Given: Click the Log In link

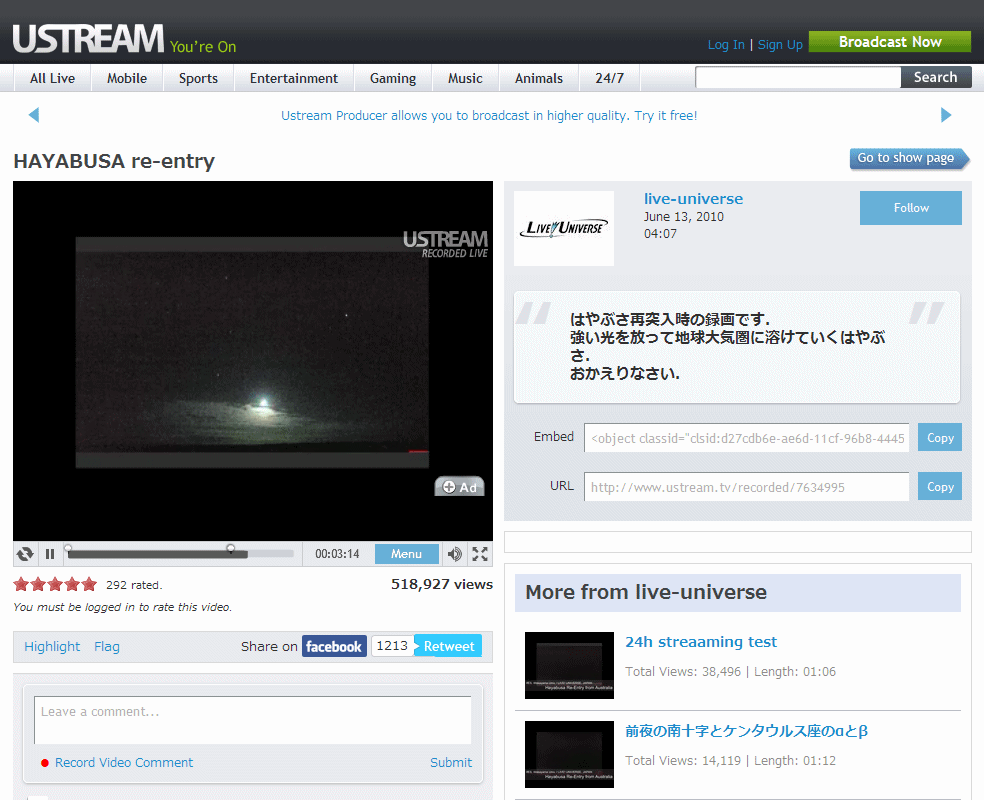Looking at the screenshot, I should (726, 45).
